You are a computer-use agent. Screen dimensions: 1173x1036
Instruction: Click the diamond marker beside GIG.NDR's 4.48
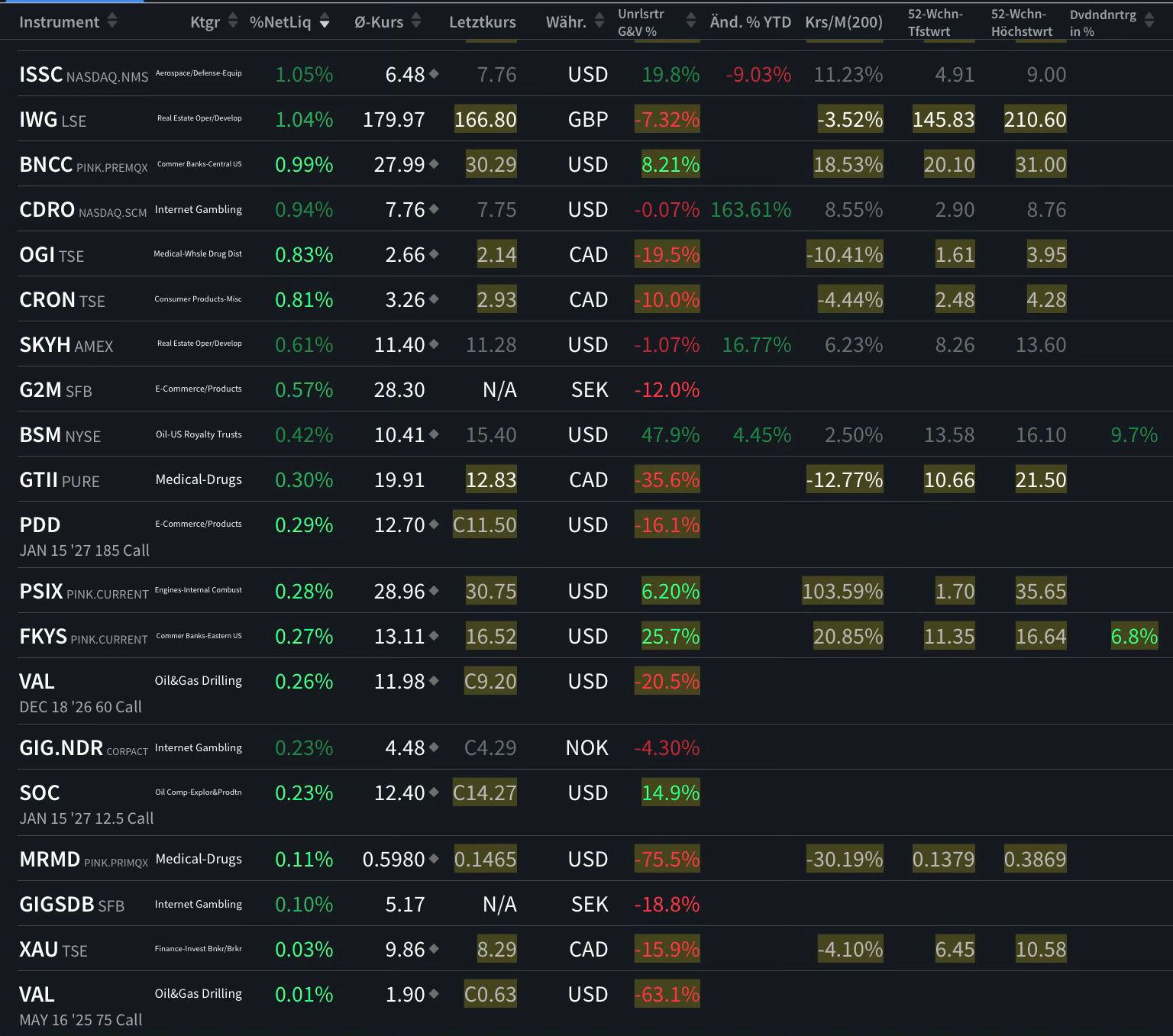[434, 747]
